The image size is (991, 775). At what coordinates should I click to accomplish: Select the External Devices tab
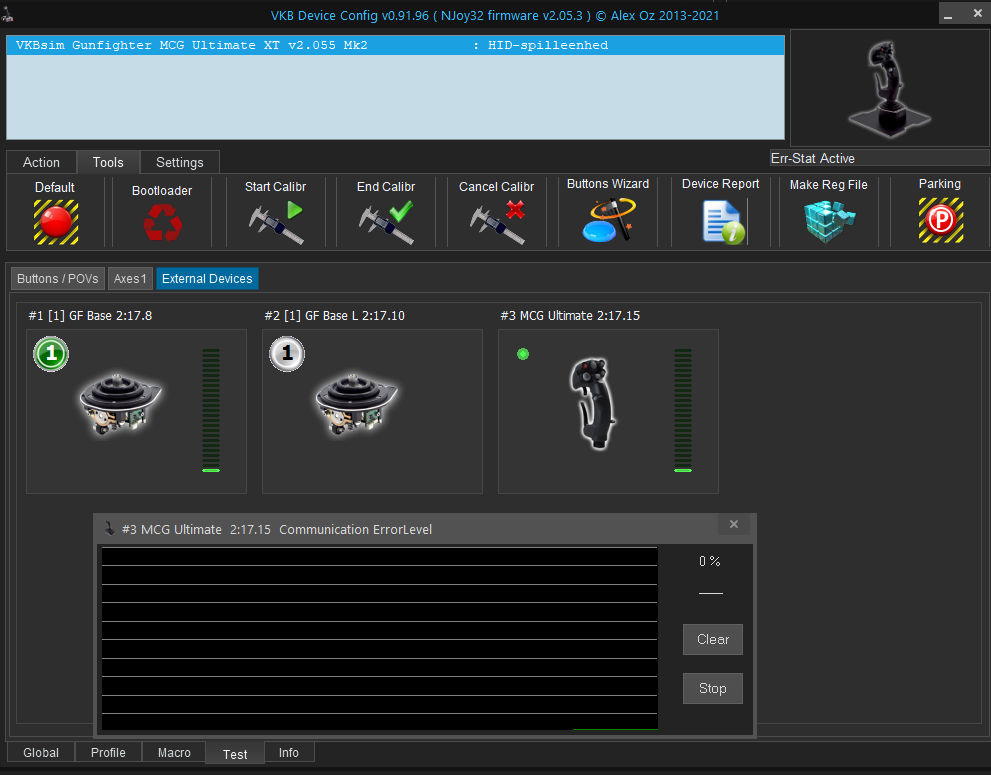[207, 279]
